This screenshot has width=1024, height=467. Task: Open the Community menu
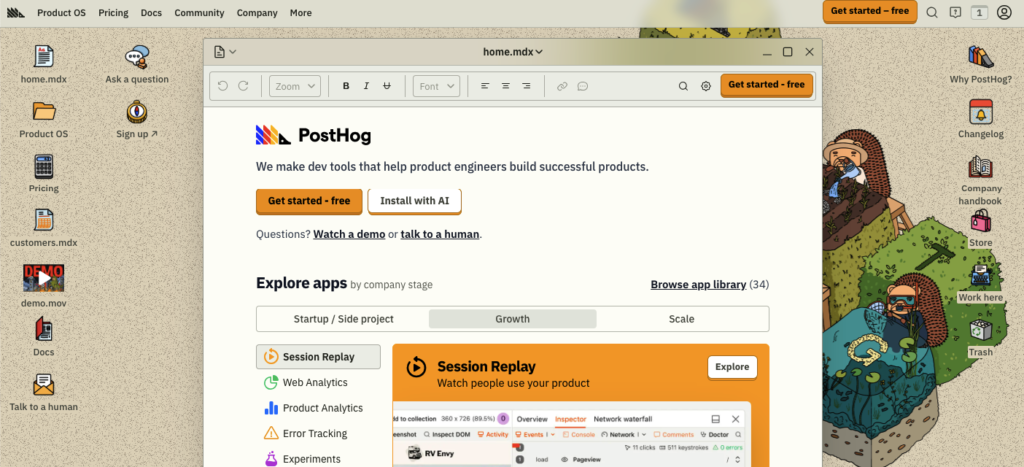pyautogui.click(x=199, y=12)
